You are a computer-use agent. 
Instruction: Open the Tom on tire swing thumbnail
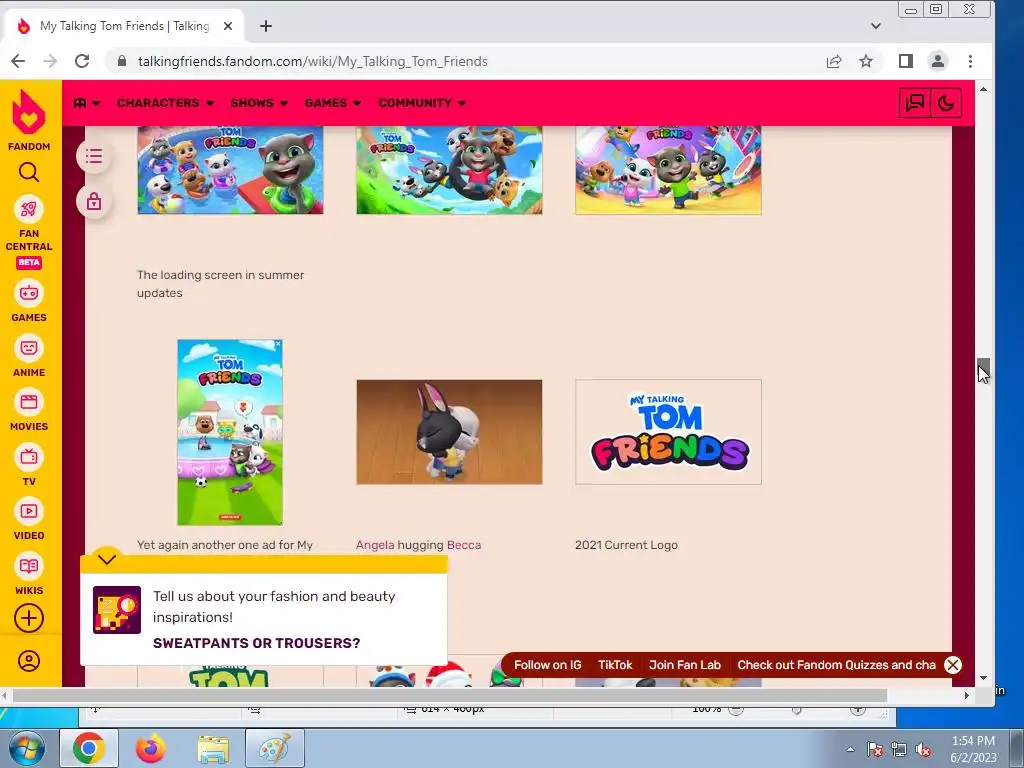click(x=449, y=170)
